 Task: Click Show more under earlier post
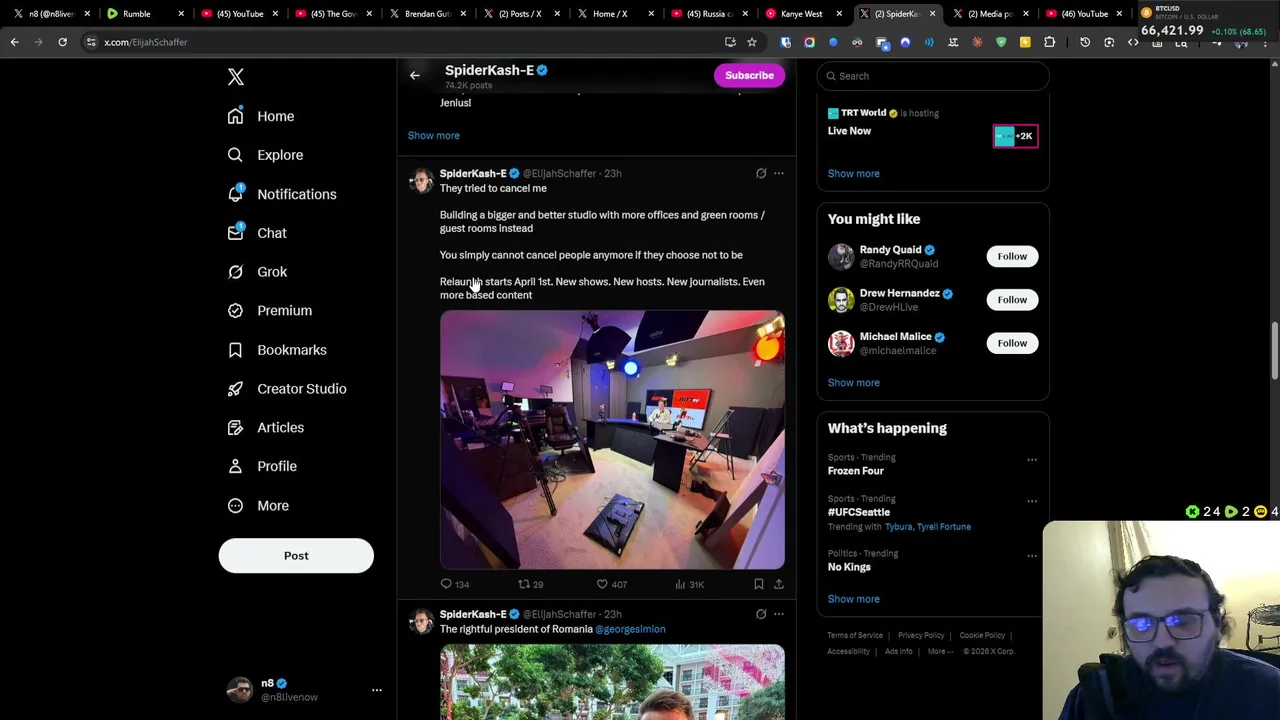pos(434,135)
